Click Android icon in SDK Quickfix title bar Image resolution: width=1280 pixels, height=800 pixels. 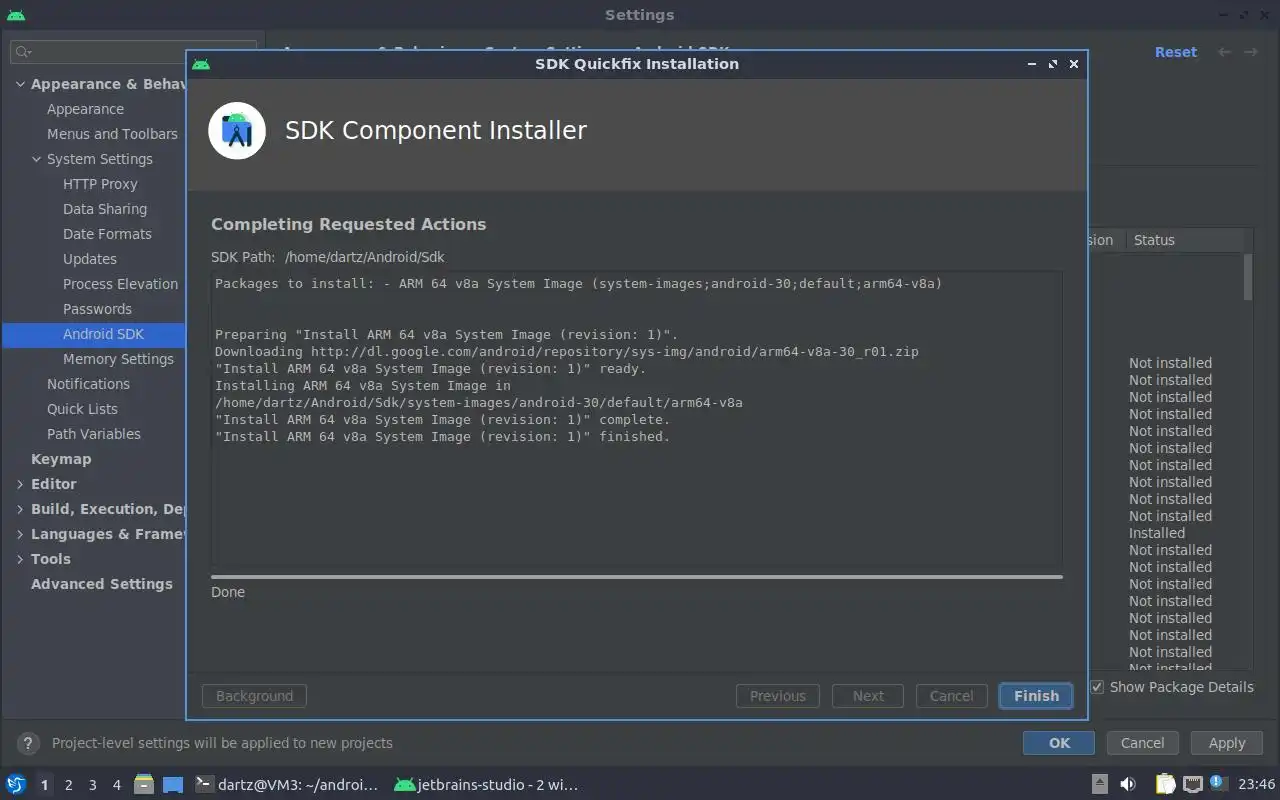(201, 64)
